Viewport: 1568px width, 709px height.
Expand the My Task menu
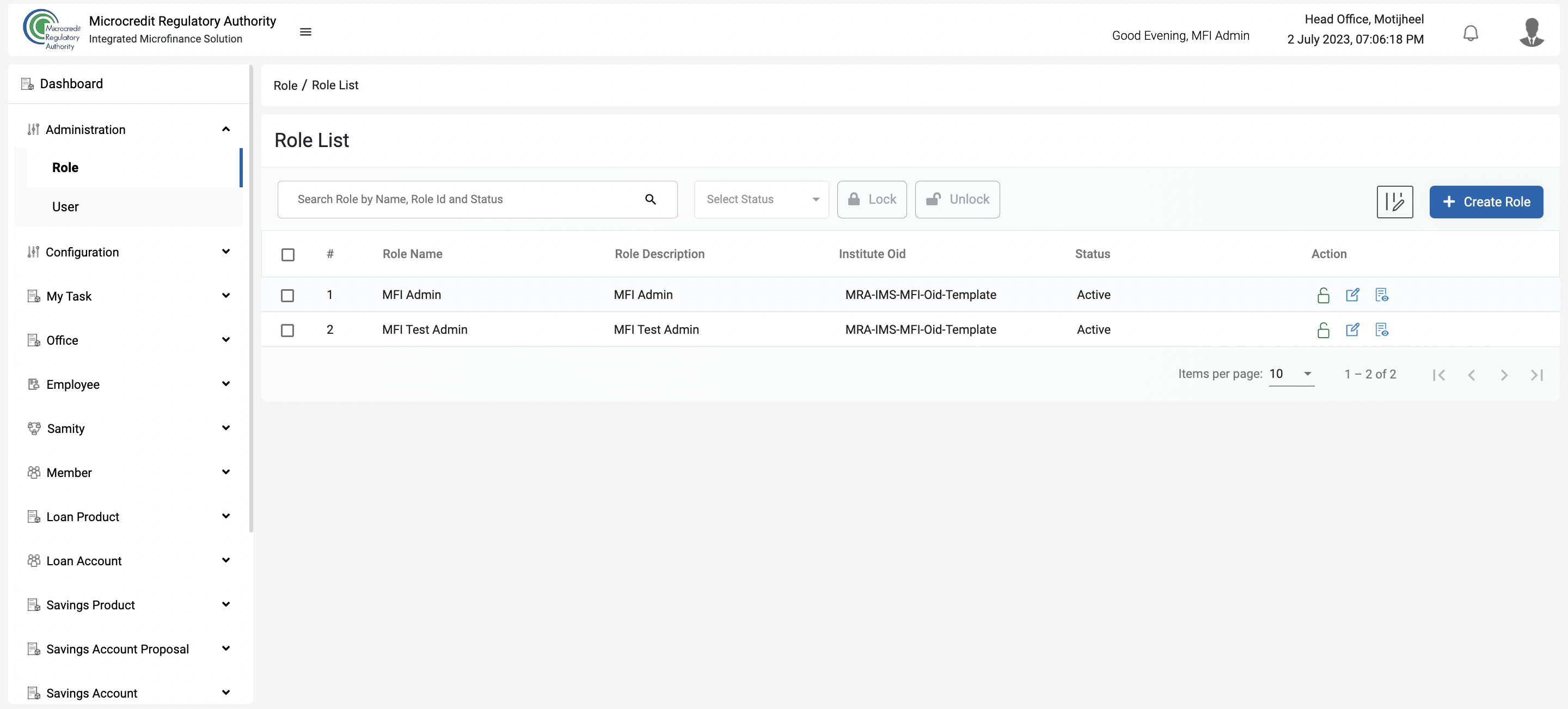click(x=226, y=295)
